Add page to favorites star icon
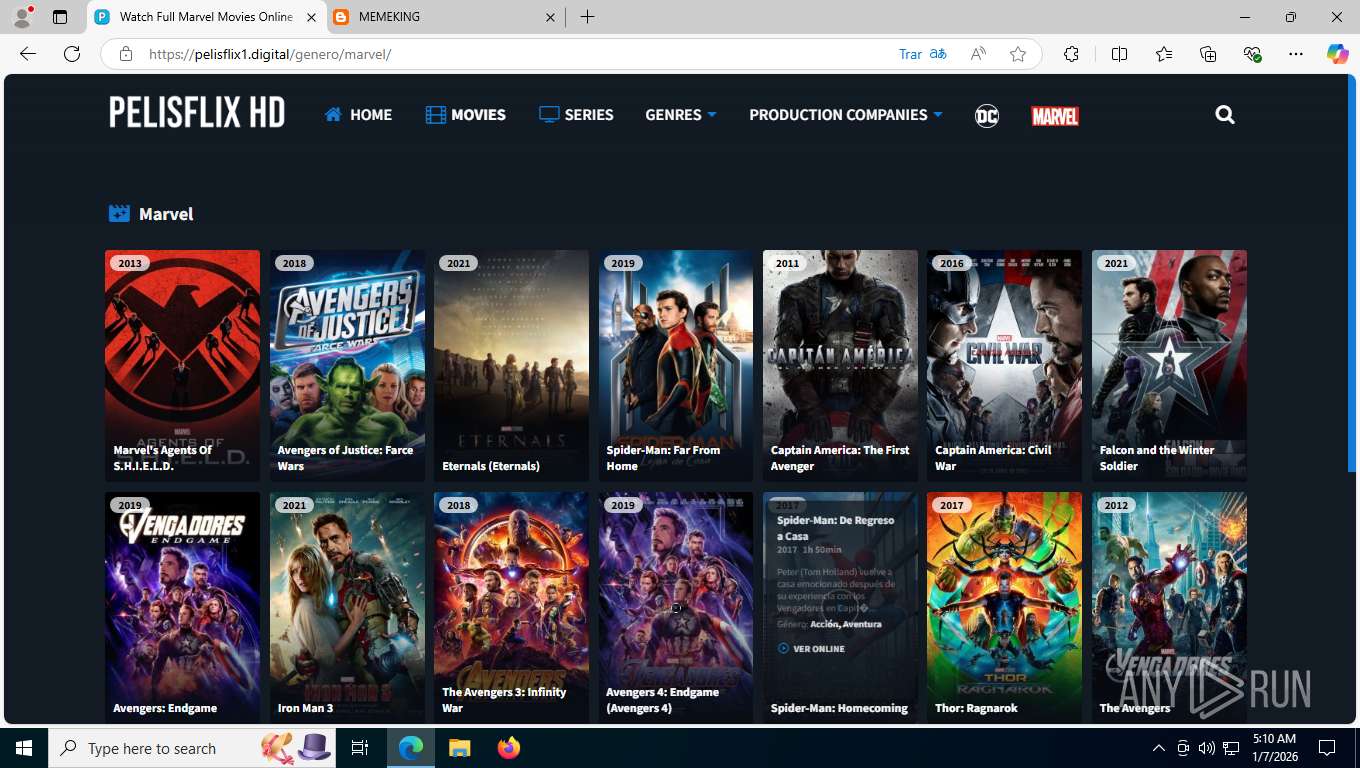This screenshot has height=768, width=1360. (x=1018, y=54)
